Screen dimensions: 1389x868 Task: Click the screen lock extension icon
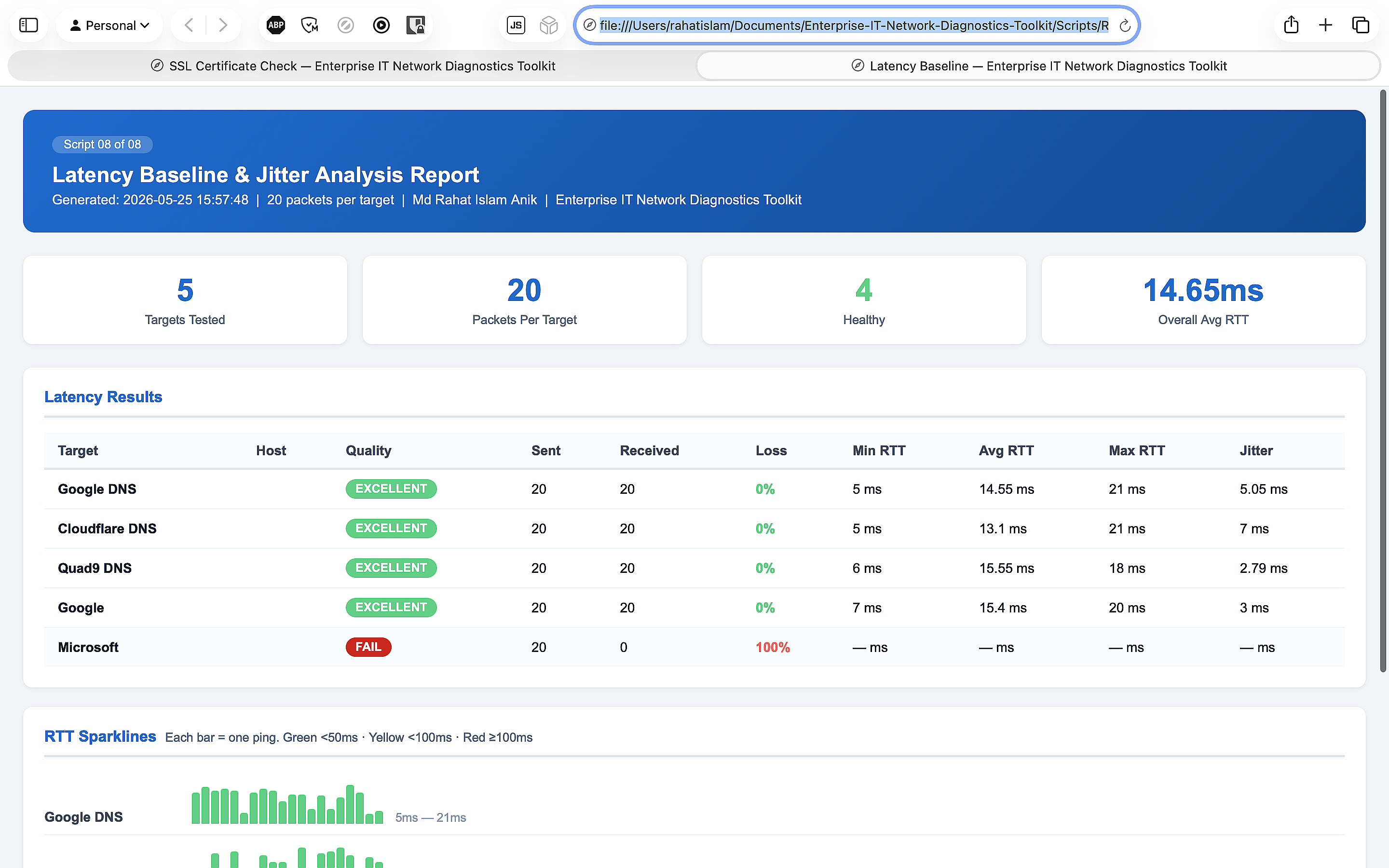pyautogui.click(x=416, y=25)
